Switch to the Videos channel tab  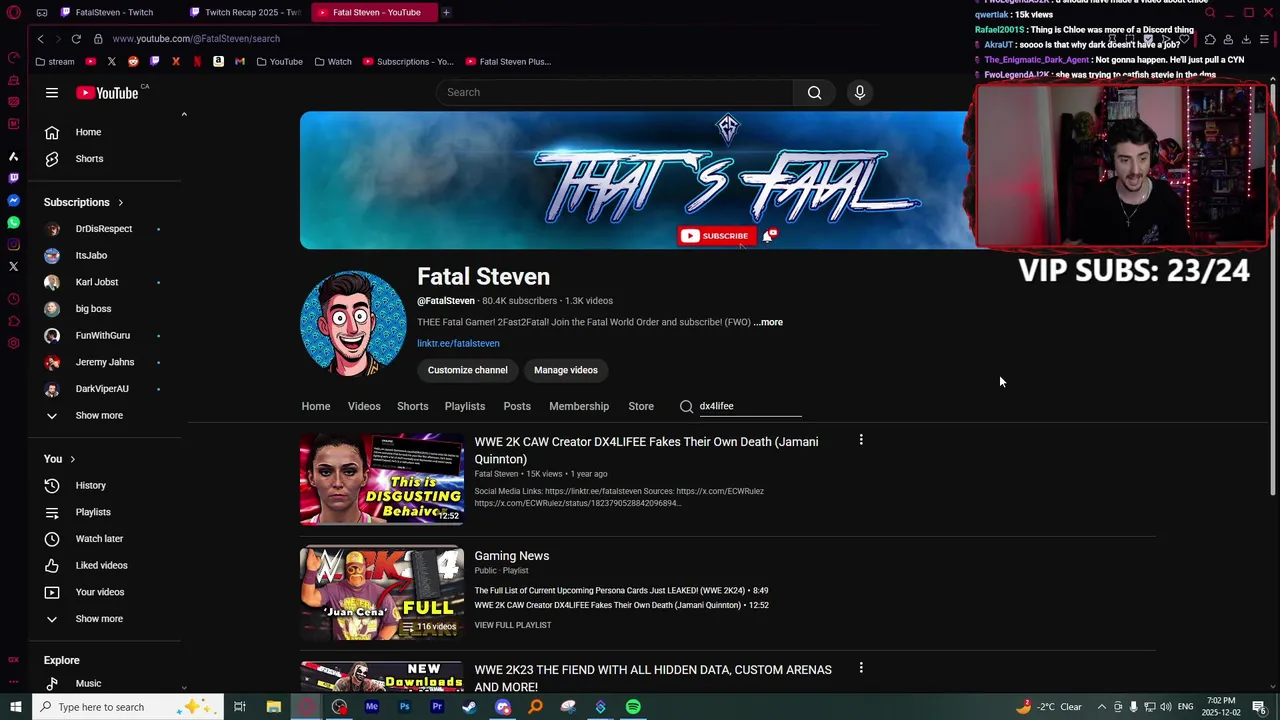click(x=364, y=406)
